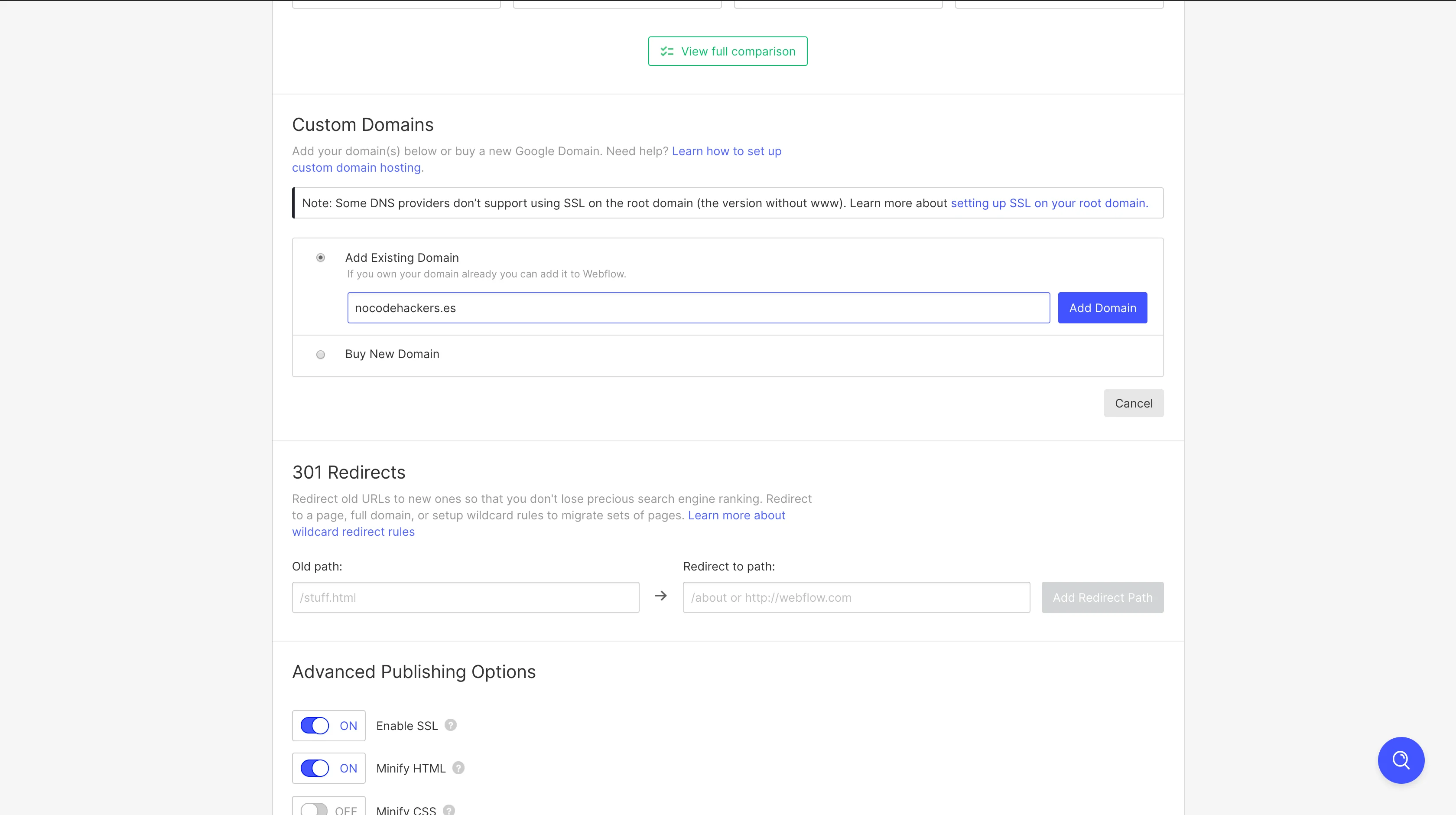Focus the domain name input field

[x=698, y=308]
